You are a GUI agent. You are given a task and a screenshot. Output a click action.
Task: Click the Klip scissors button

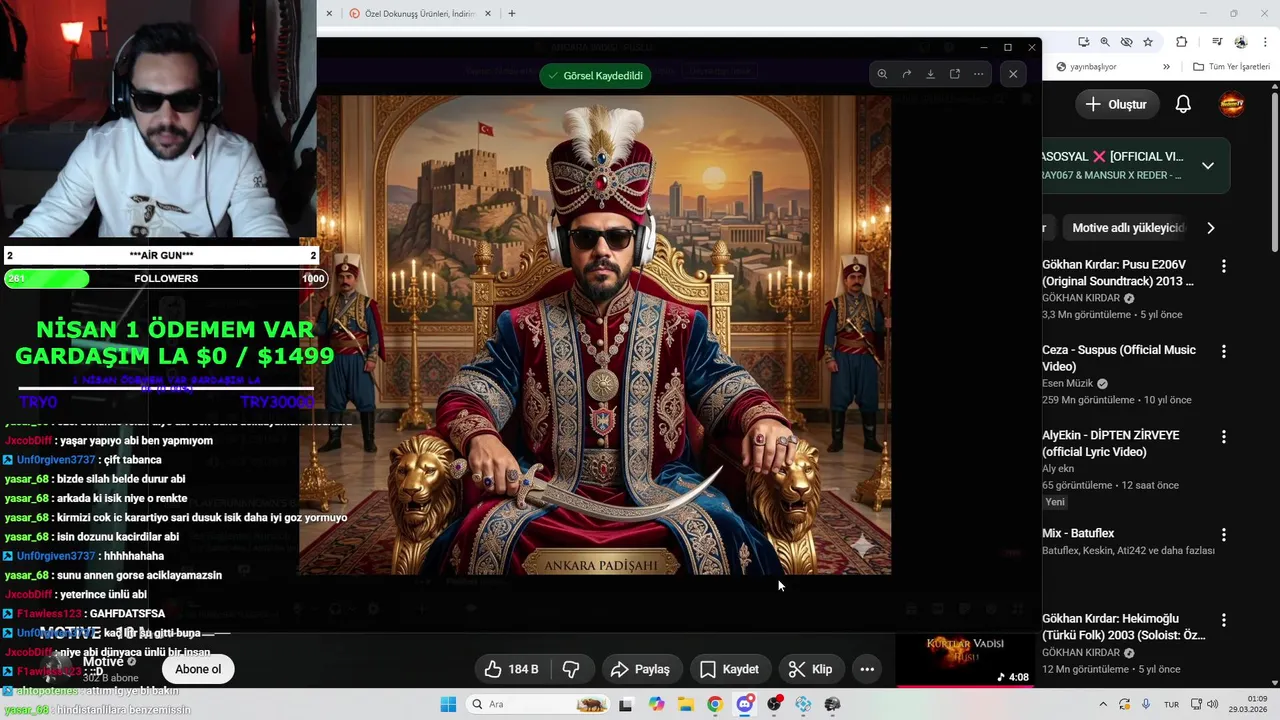810,669
